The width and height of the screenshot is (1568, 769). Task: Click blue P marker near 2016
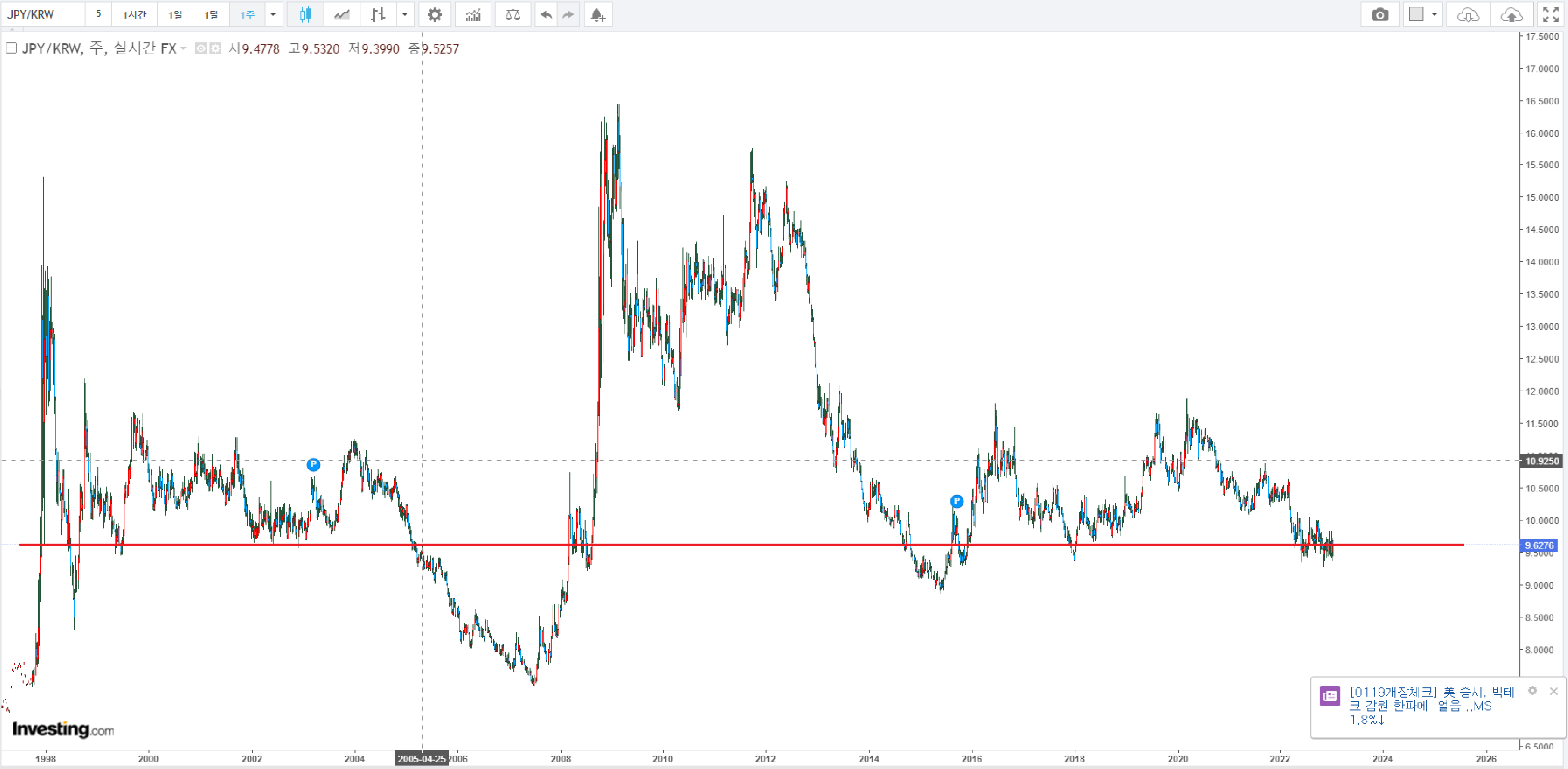pos(956,501)
